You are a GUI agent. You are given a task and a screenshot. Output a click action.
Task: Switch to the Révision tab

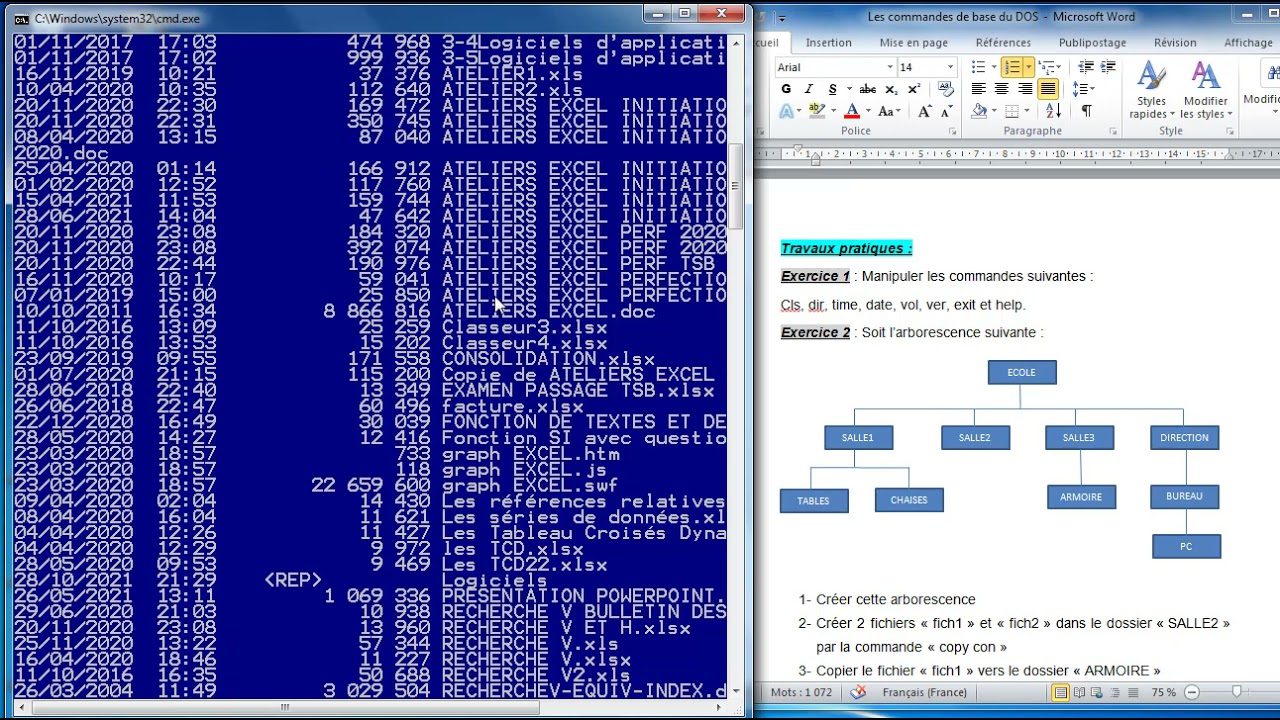click(1175, 43)
